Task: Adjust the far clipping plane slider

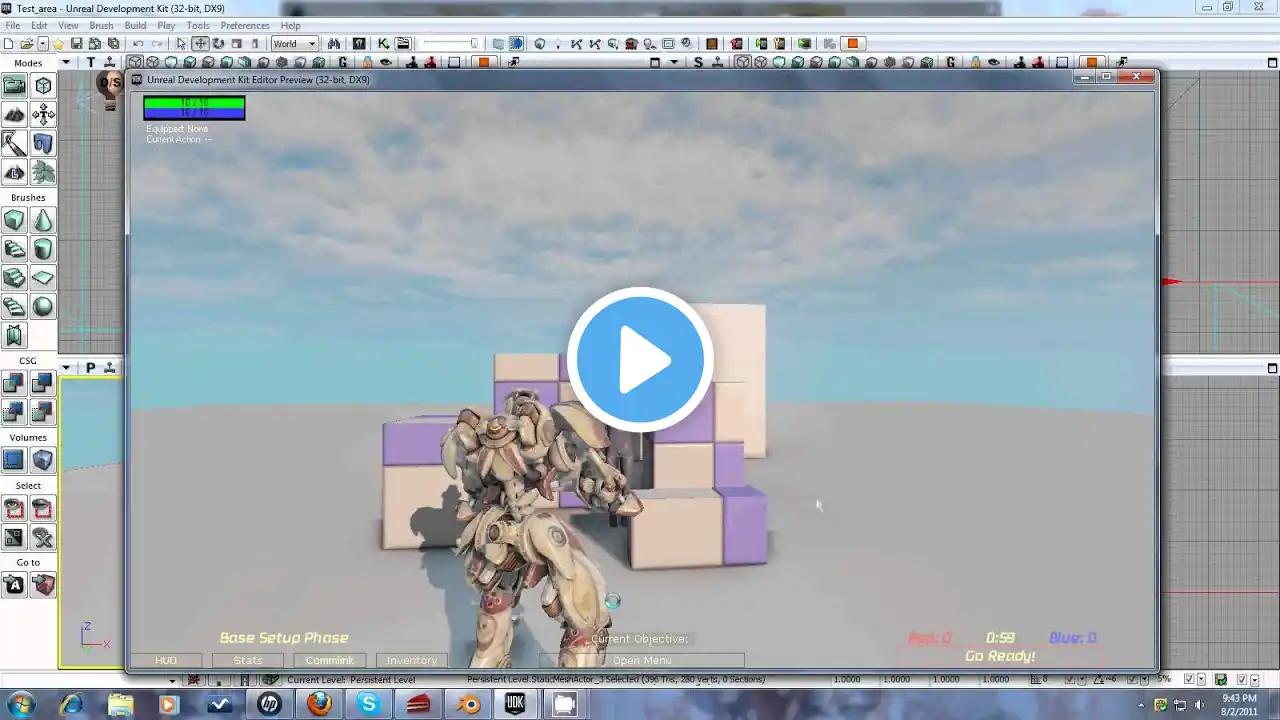Action: coord(449,44)
